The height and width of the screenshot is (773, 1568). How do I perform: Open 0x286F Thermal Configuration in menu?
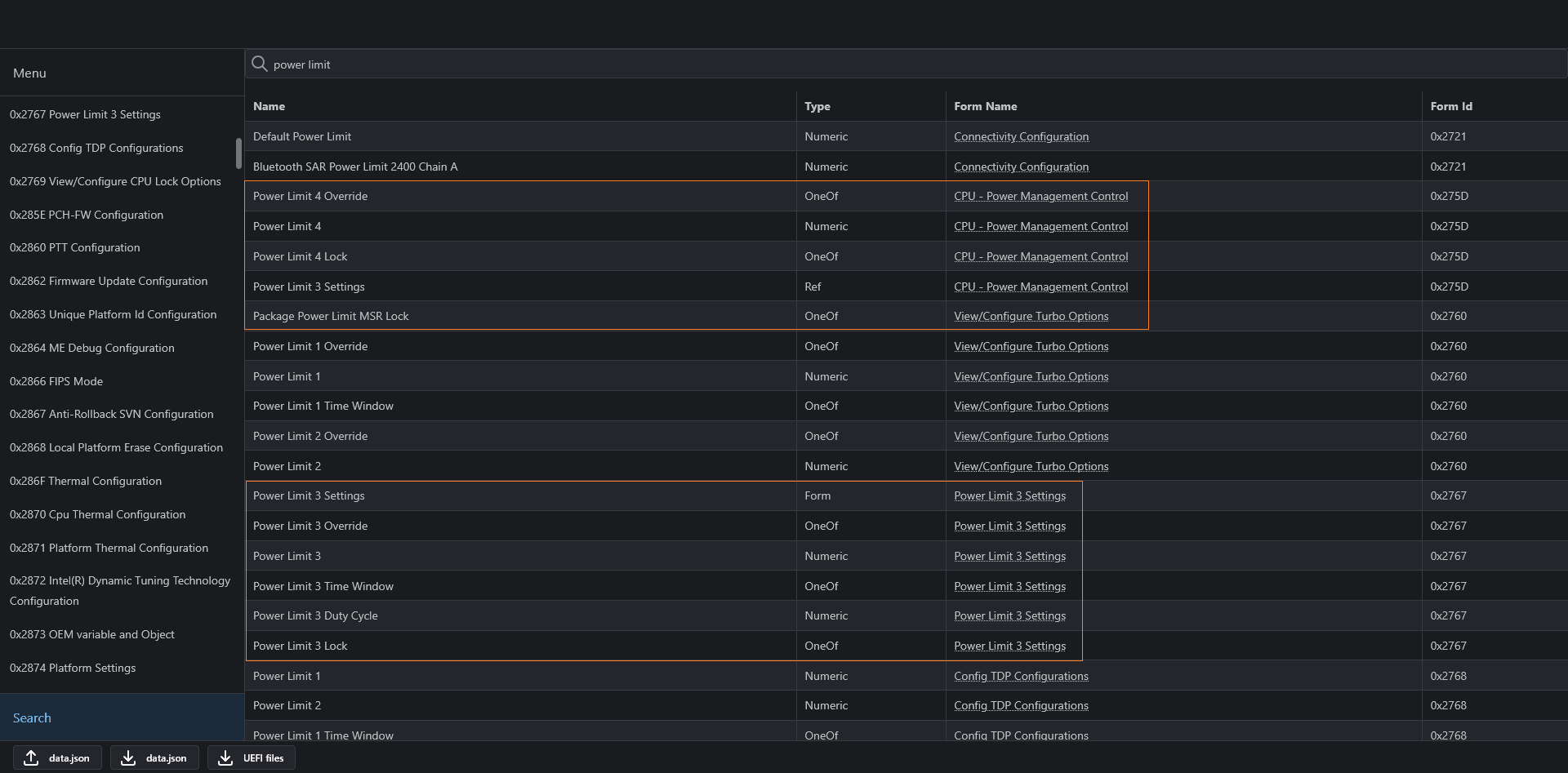(86, 481)
